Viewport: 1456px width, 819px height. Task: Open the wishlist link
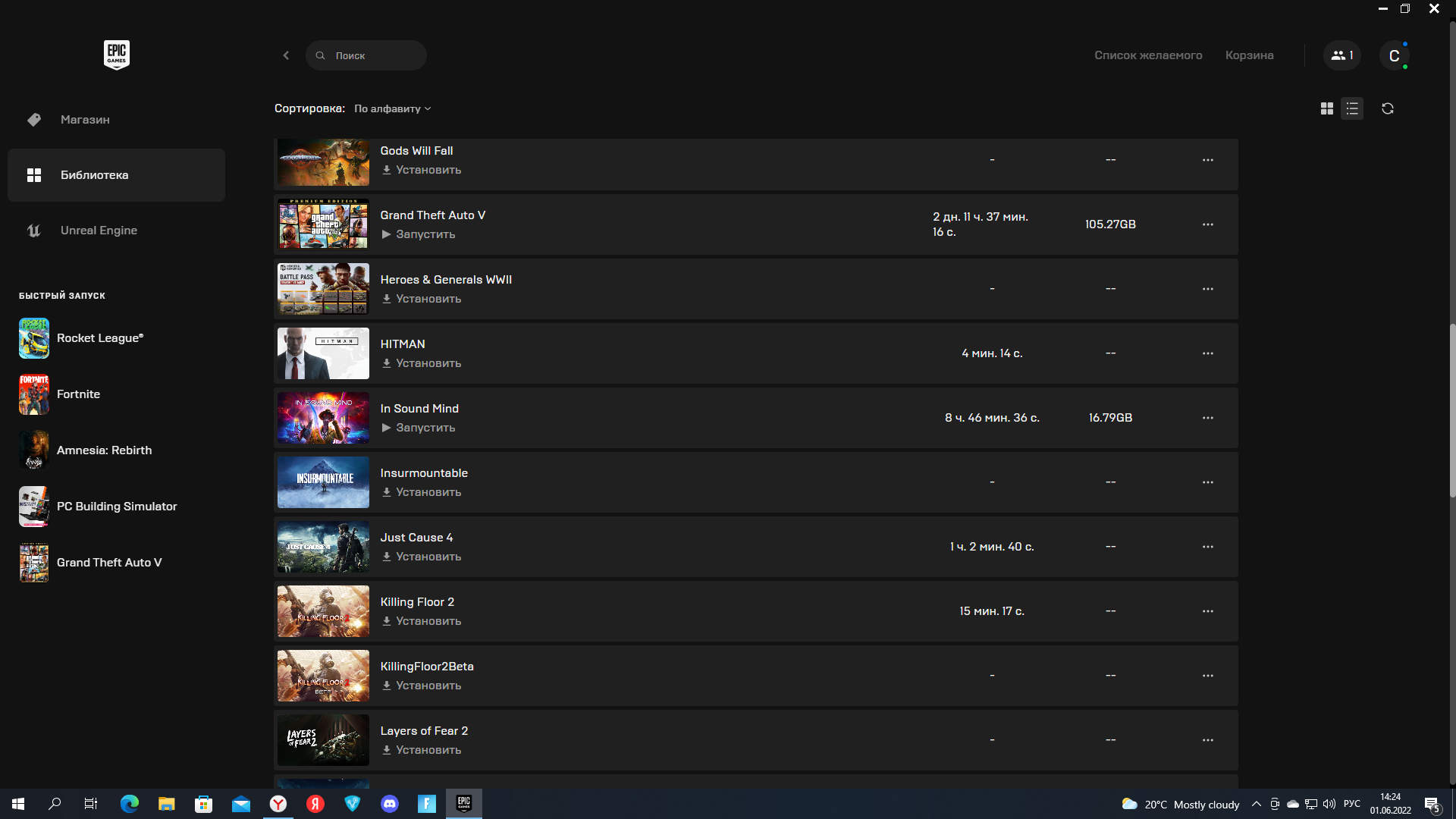1148,55
